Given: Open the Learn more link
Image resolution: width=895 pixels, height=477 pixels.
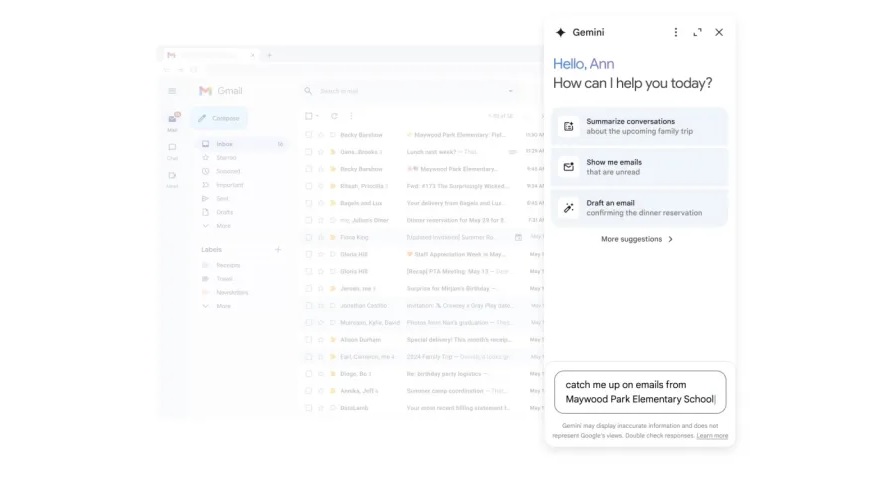Looking at the screenshot, I should [x=712, y=436].
